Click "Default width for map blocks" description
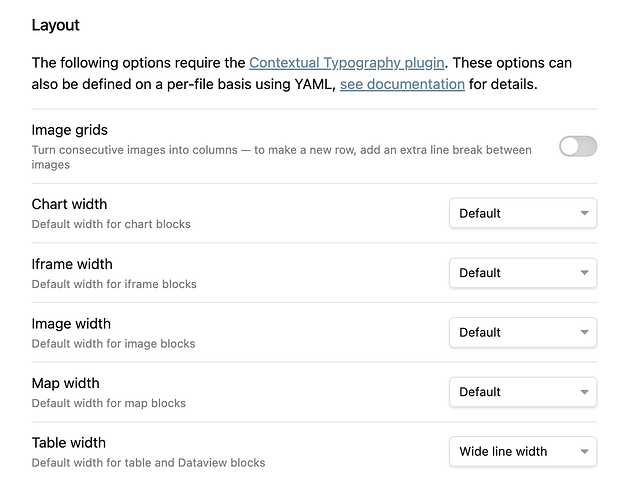The height and width of the screenshot is (500, 622). 109,403
